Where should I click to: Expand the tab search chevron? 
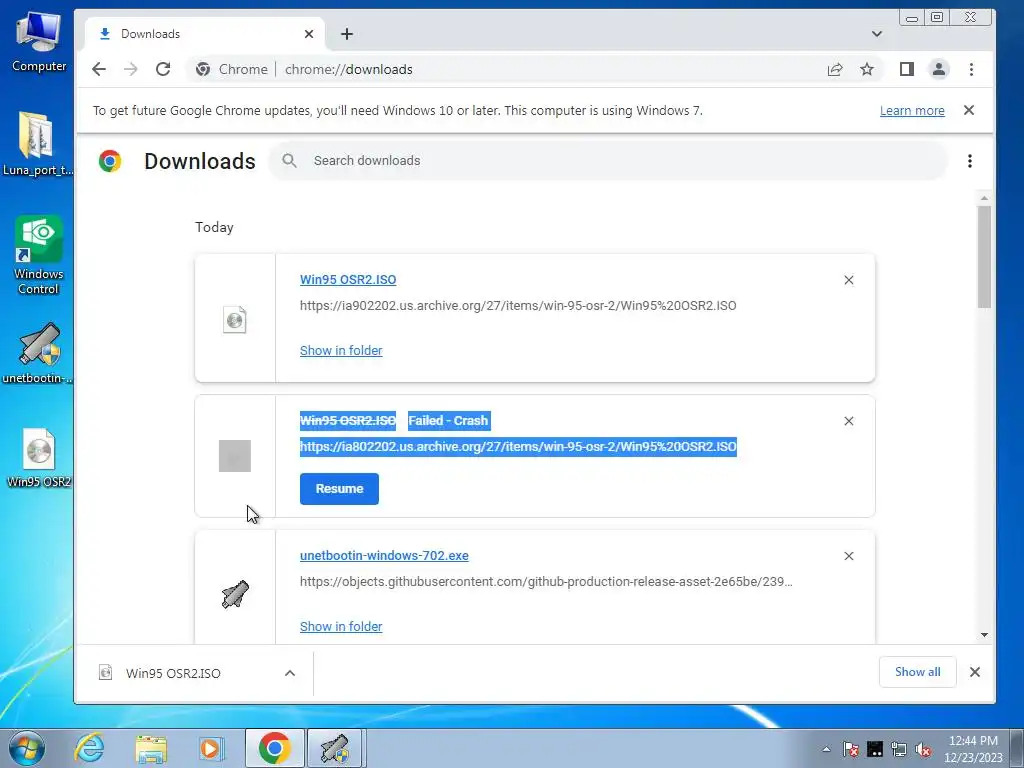click(876, 34)
